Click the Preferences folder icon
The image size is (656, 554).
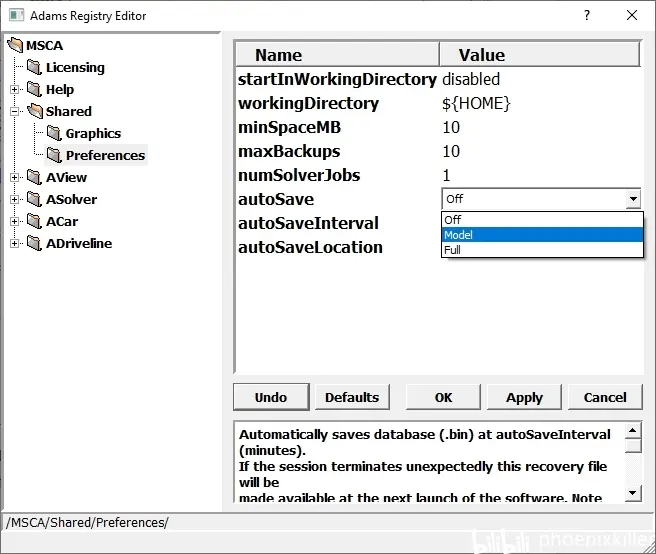coord(54,155)
